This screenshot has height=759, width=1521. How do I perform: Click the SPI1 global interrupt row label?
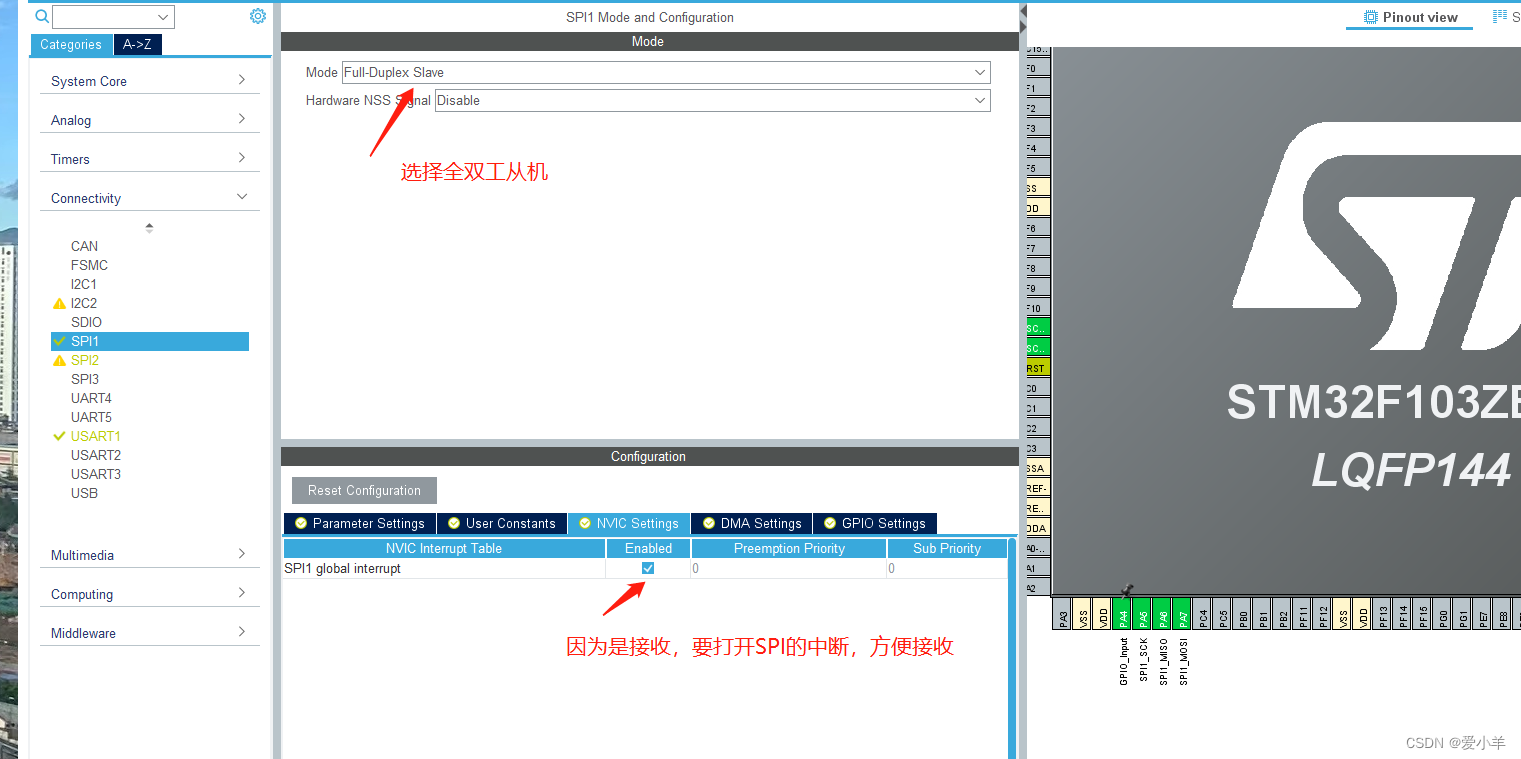(x=343, y=568)
